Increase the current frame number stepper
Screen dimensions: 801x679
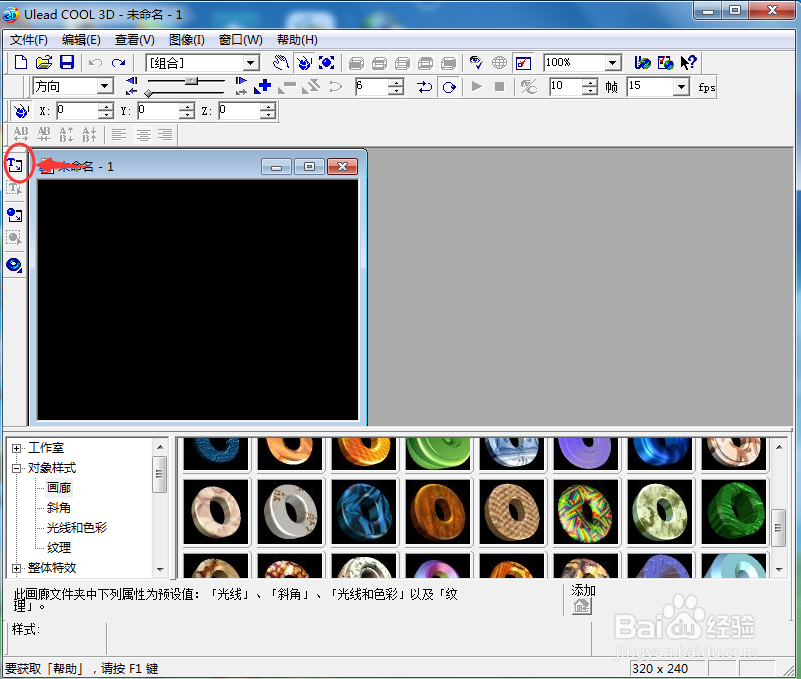click(x=396, y=83)
